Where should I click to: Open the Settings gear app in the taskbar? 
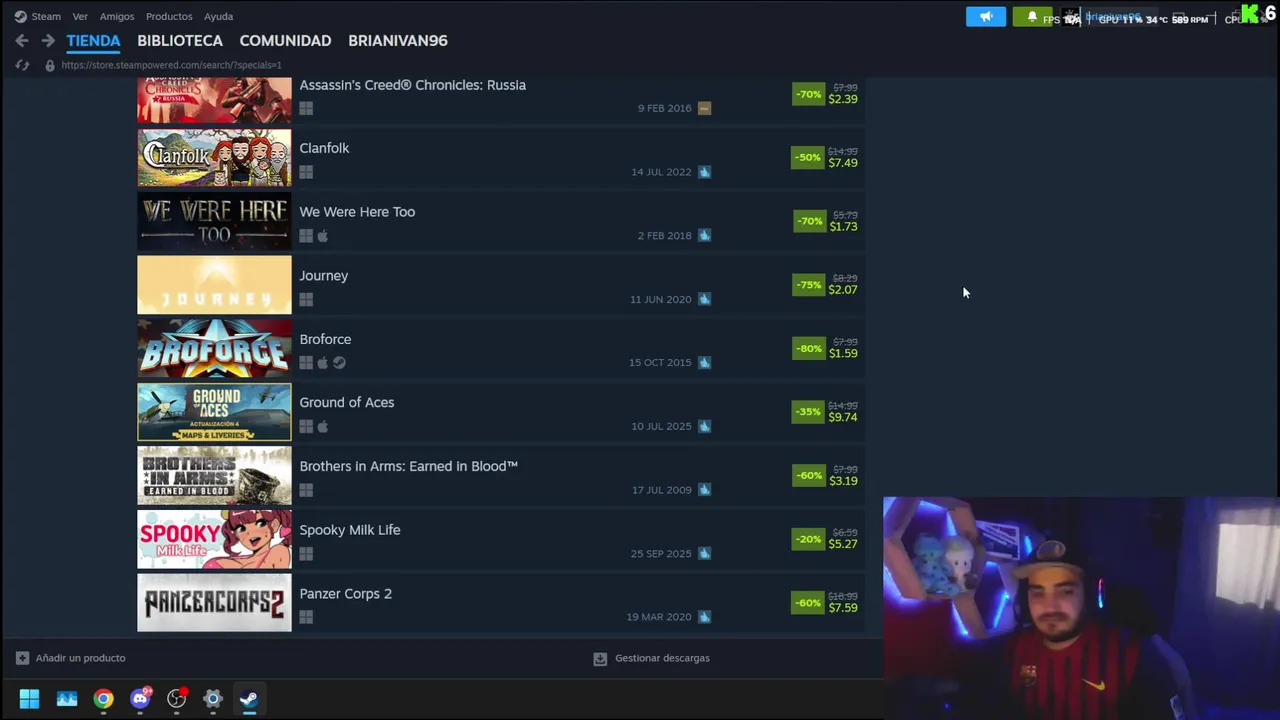point(213,699)
